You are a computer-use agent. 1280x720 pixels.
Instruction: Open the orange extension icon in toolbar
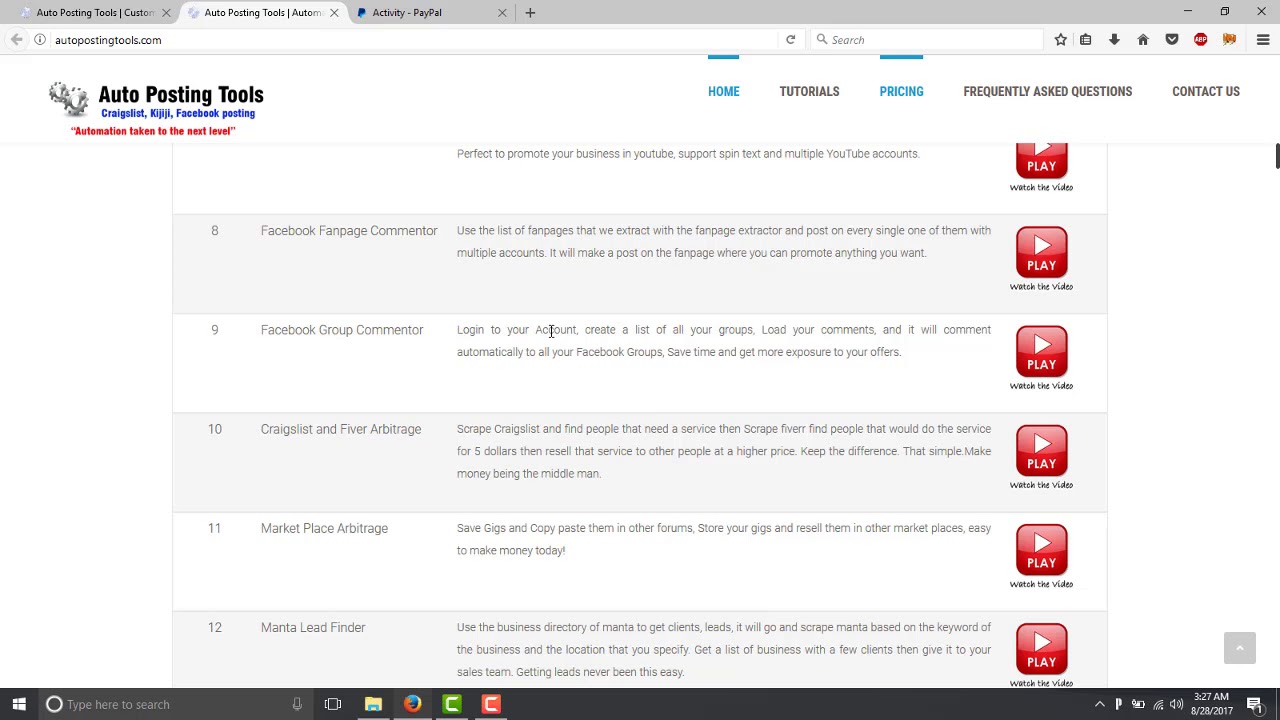[x=1229, y=40]
